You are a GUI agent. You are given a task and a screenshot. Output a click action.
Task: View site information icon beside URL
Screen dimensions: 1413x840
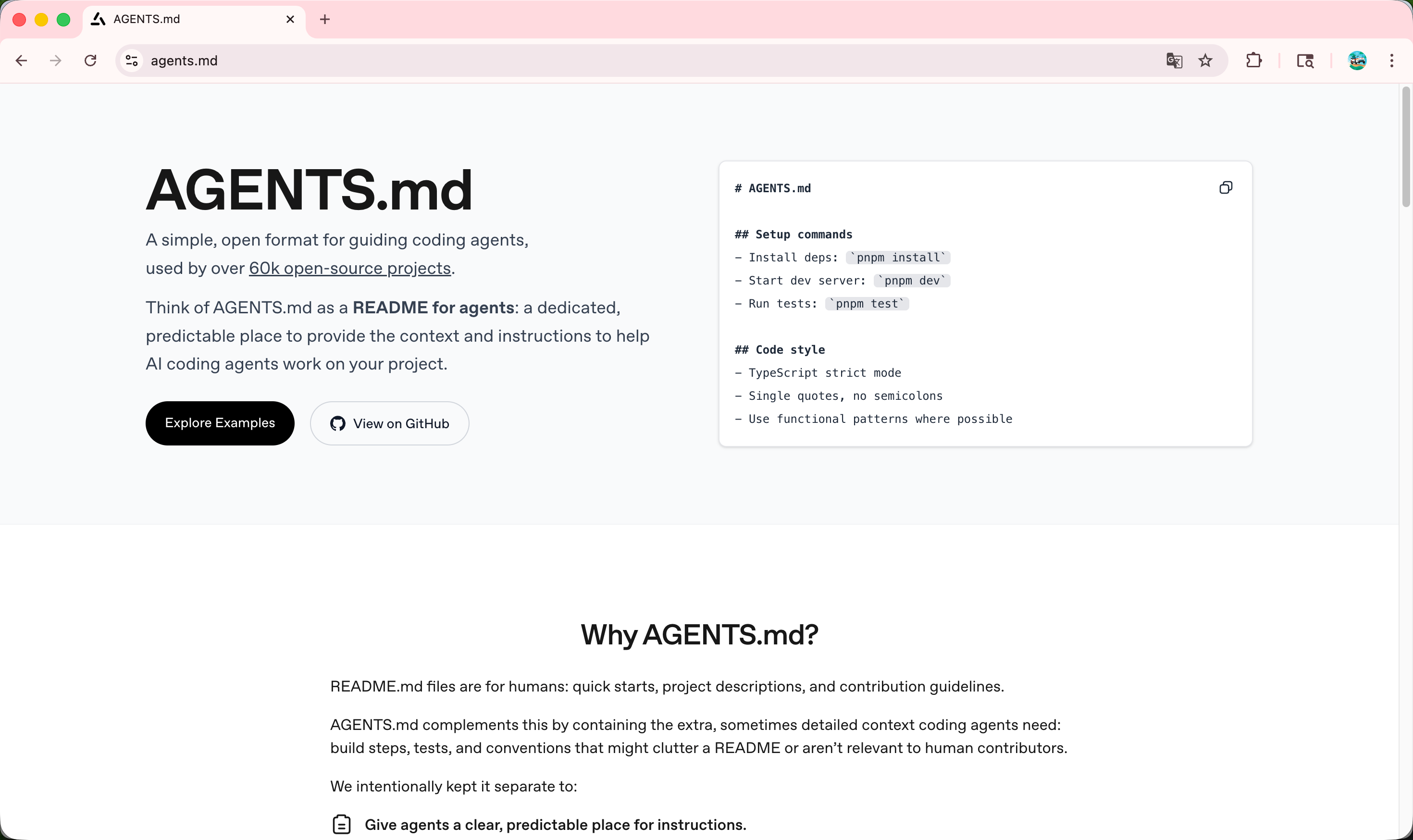(132, 61)
